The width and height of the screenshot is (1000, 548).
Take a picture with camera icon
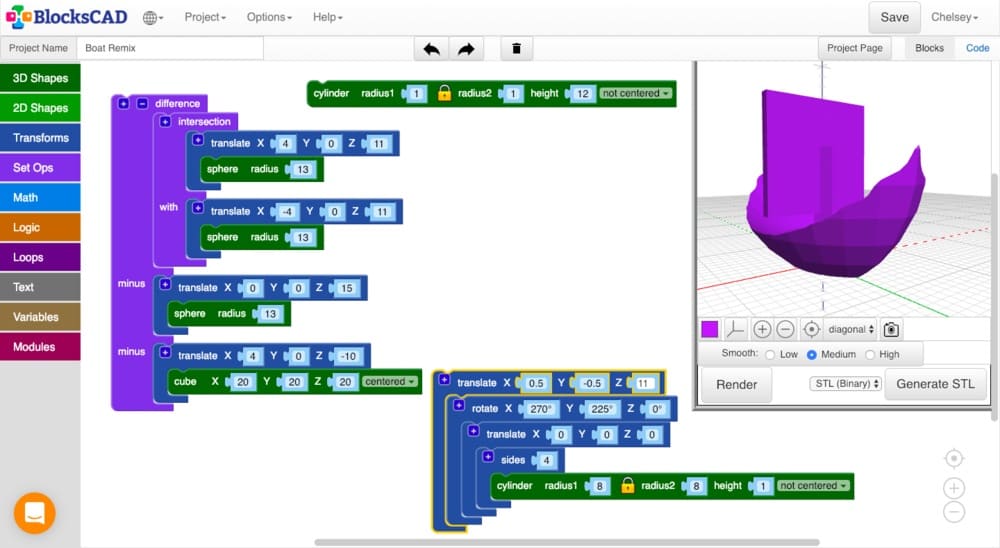[891, 329]
